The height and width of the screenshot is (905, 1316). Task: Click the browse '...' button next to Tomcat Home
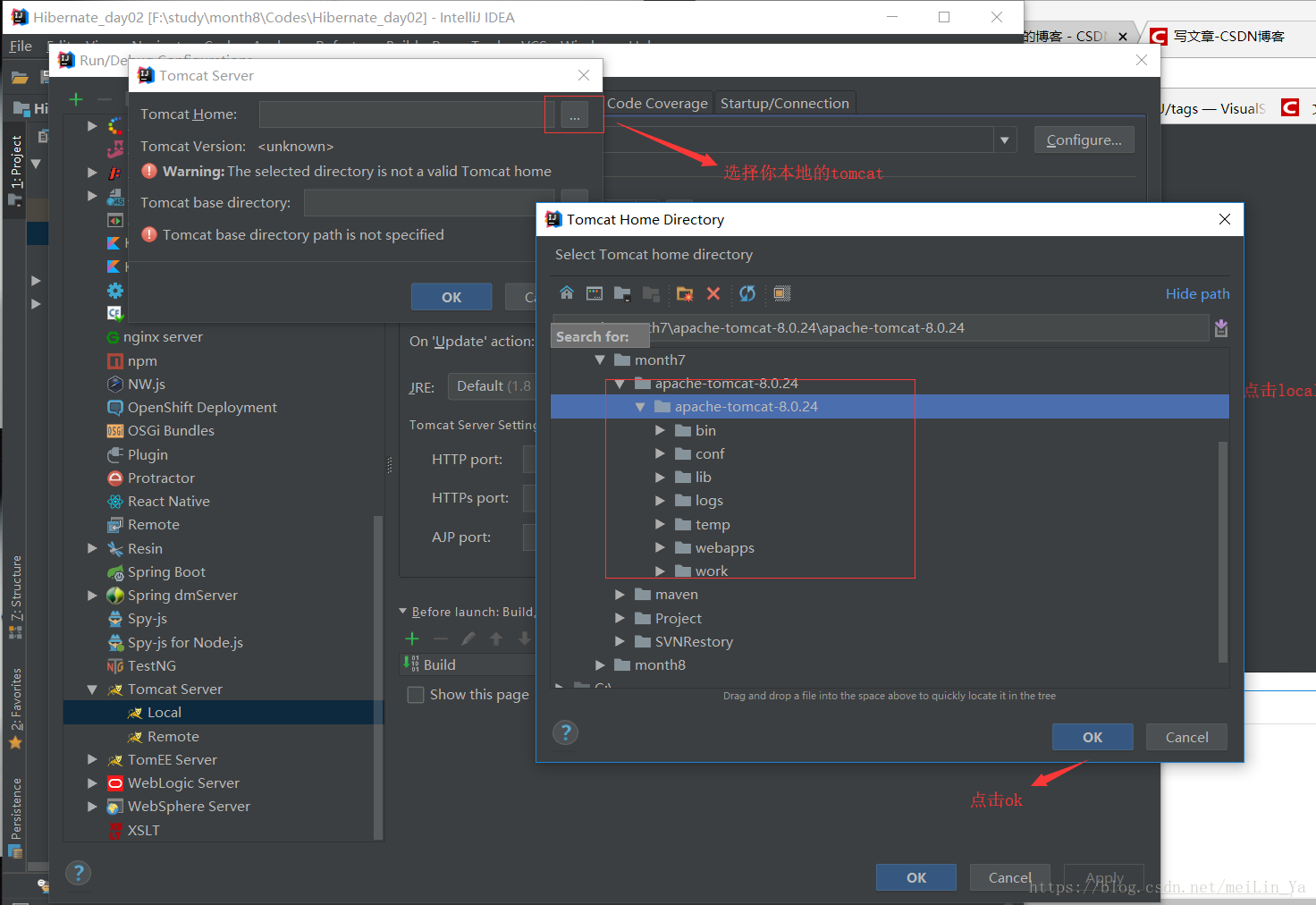(575, 115)
